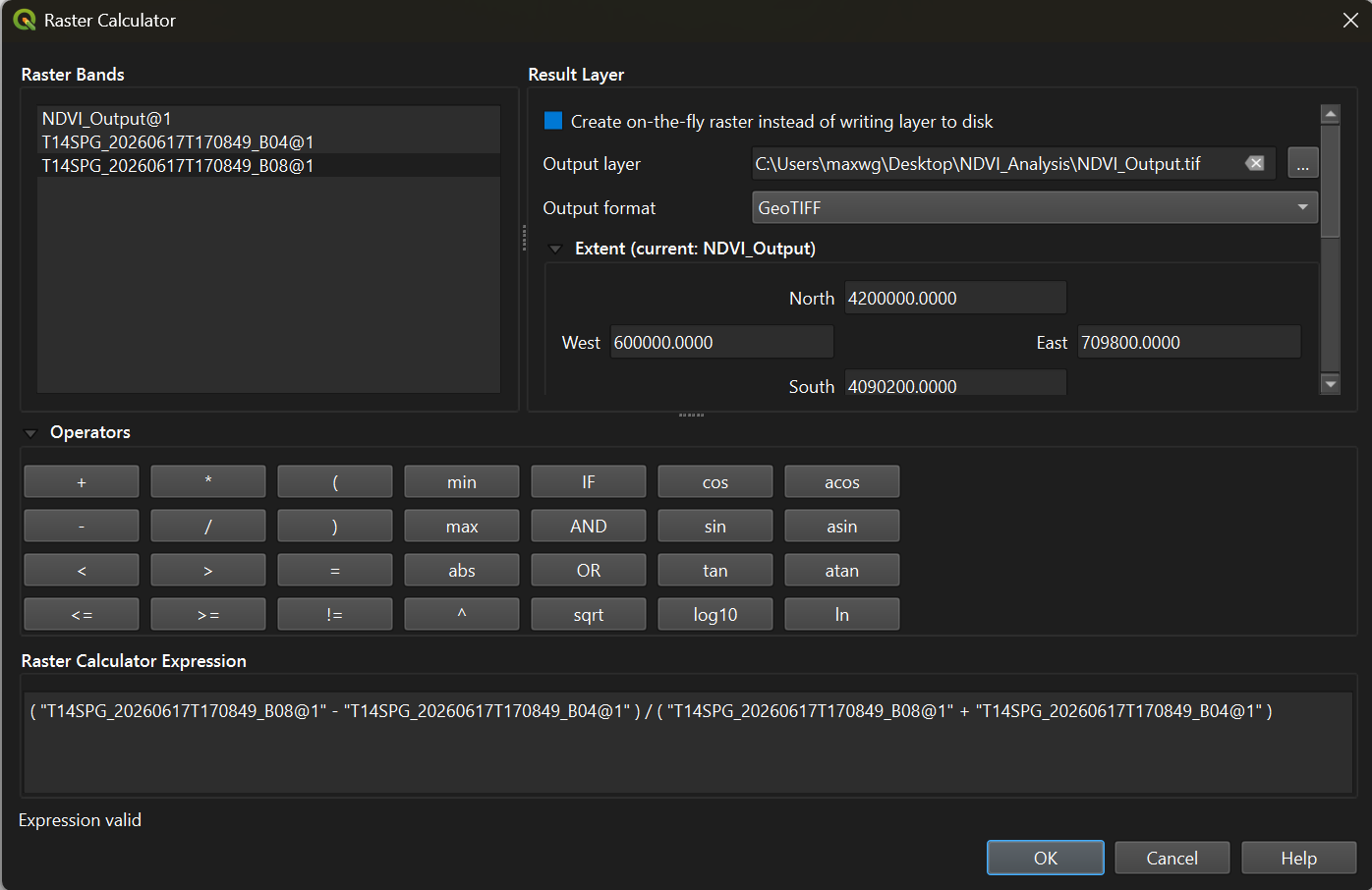Insert the power ^ operator

pyautogui.click(x=462, y=614)
